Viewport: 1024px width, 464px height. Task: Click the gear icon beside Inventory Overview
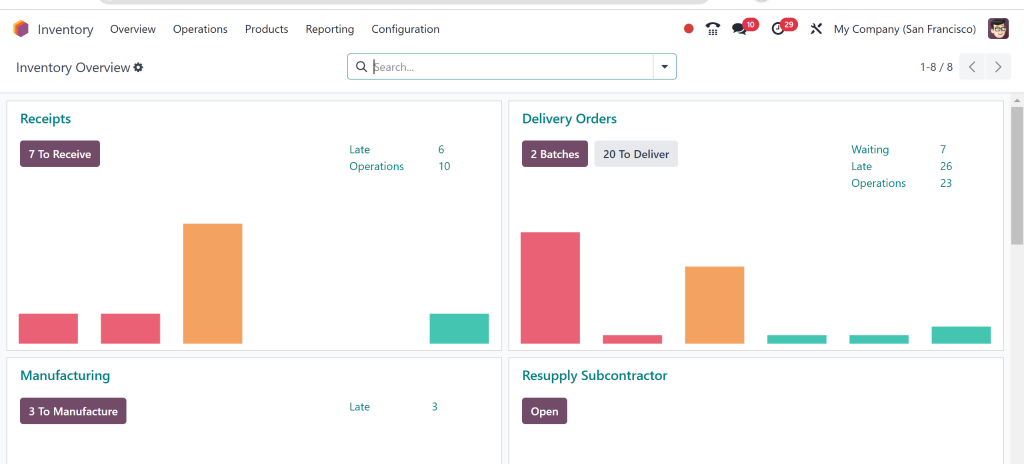[138, 67]
